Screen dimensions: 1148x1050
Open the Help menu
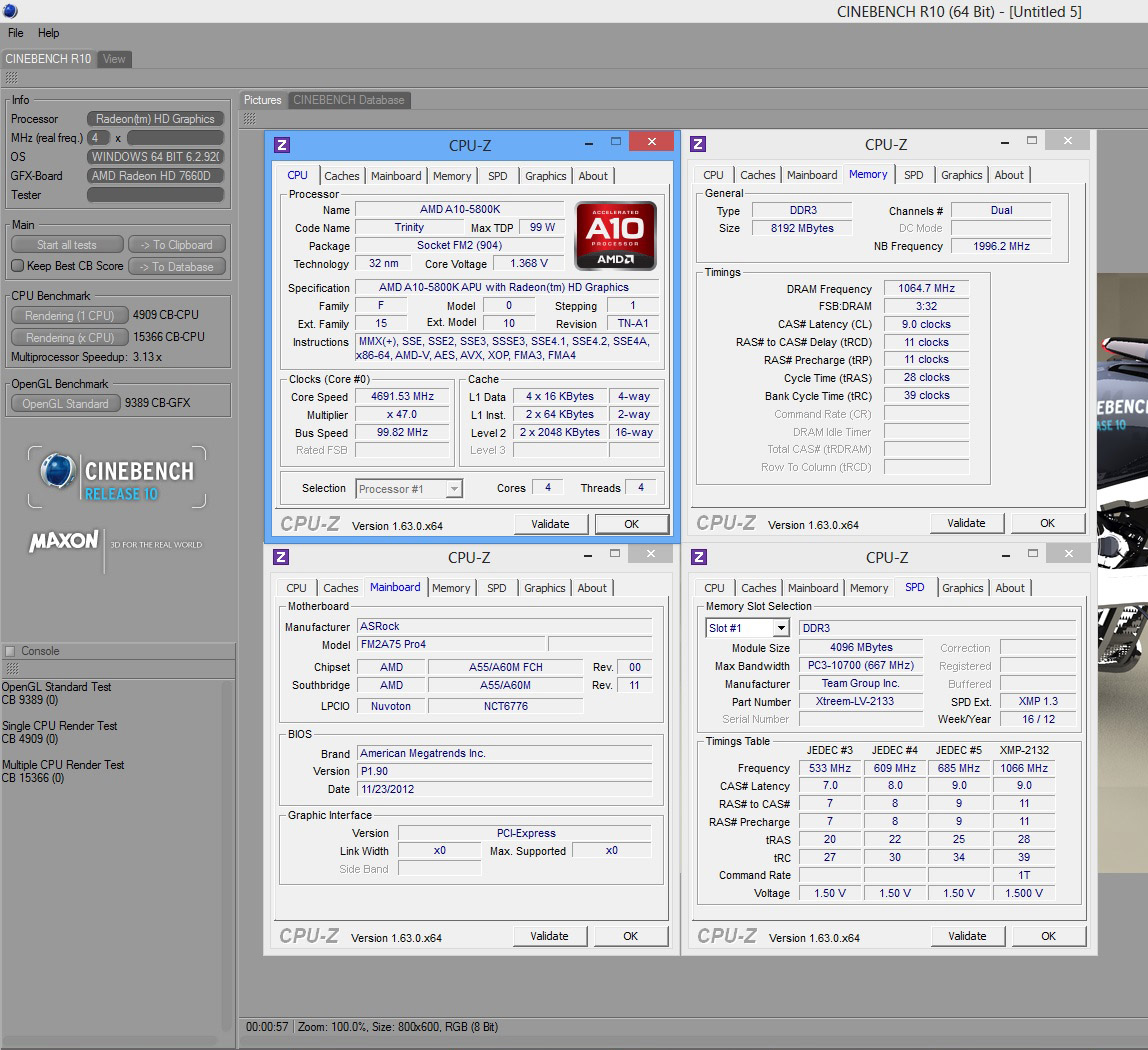[x=48, y=33]
